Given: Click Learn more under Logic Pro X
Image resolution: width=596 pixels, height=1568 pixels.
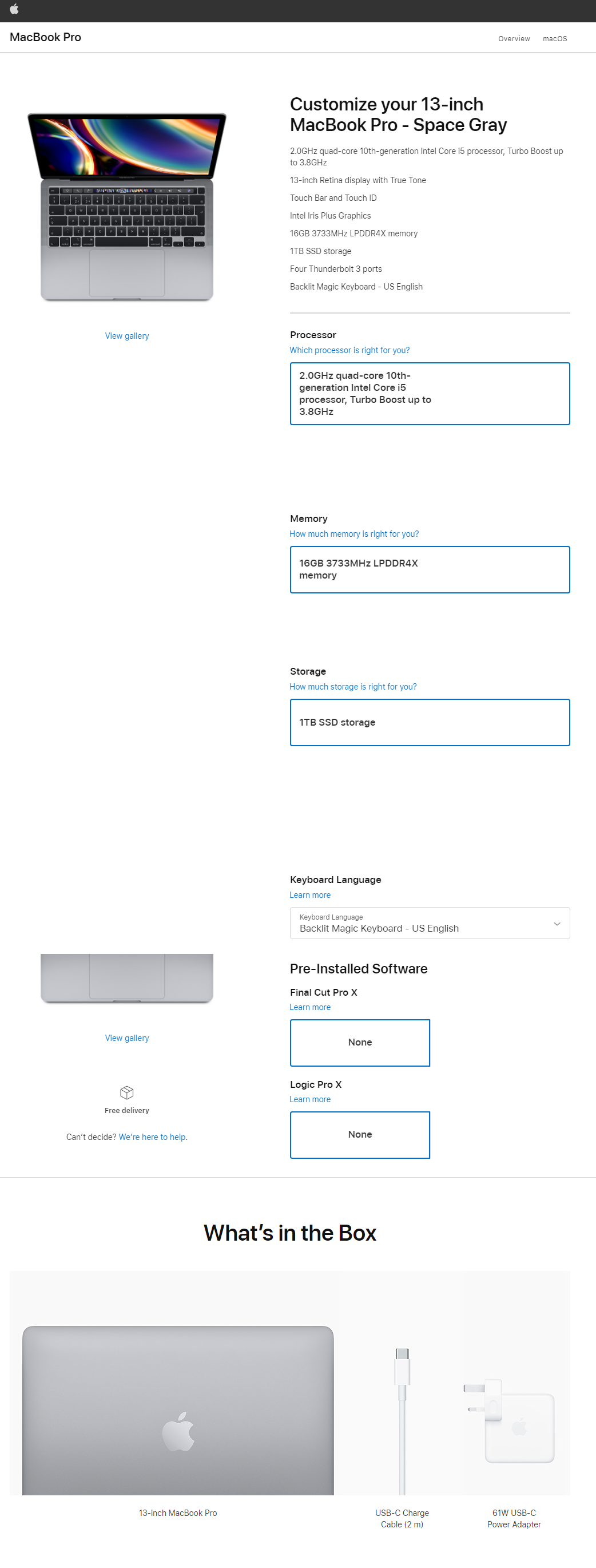Looking at the screenshot, I should (x=309, y=1099).
